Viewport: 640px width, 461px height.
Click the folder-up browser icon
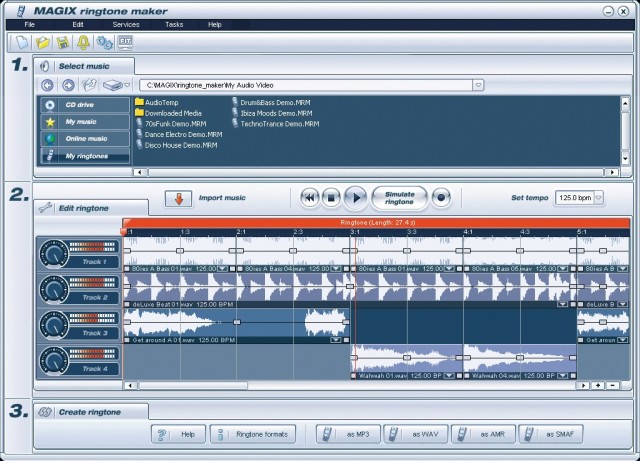(89, 85)
